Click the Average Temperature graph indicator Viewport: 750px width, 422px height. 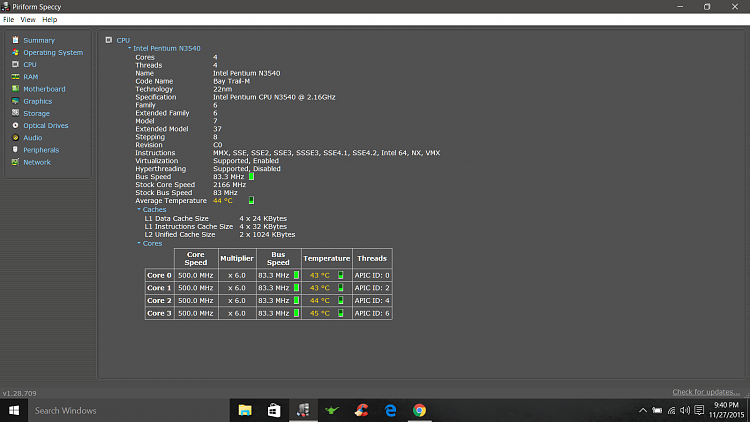[251, 200]
